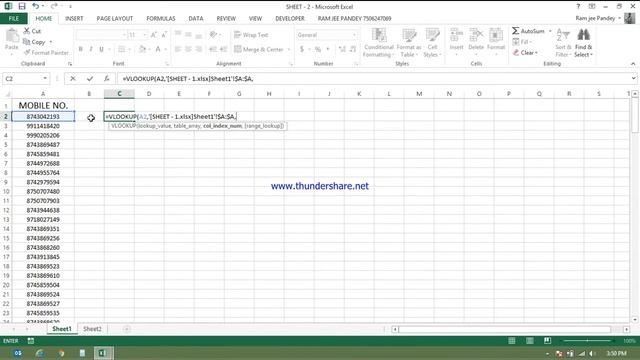Switch to Page Layout view in status bar
The image size is (640, 360).
pos(530,341)
